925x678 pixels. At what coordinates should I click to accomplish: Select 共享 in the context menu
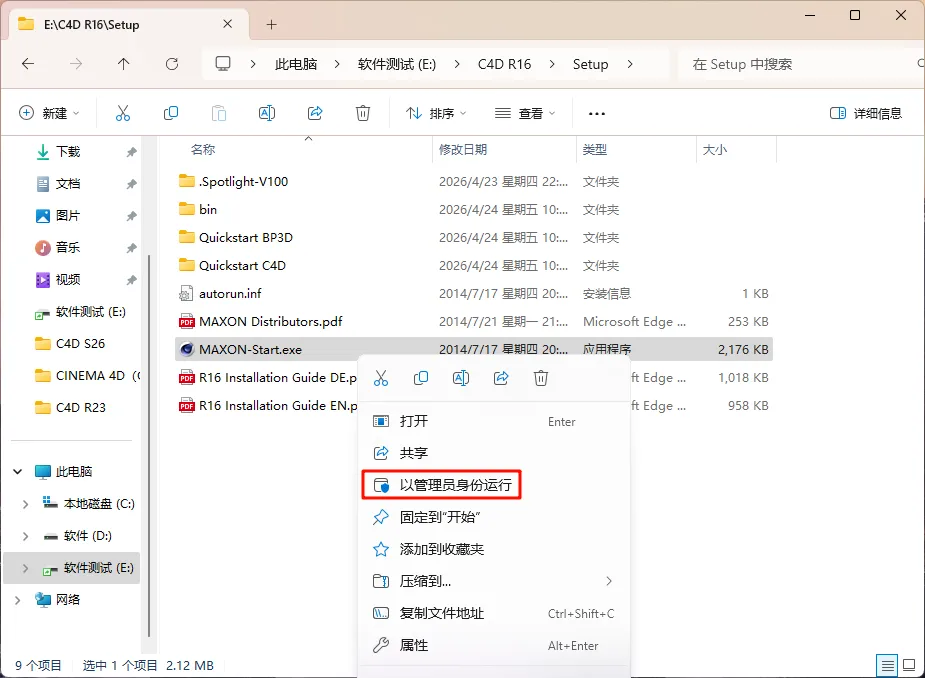pos(494,453)
